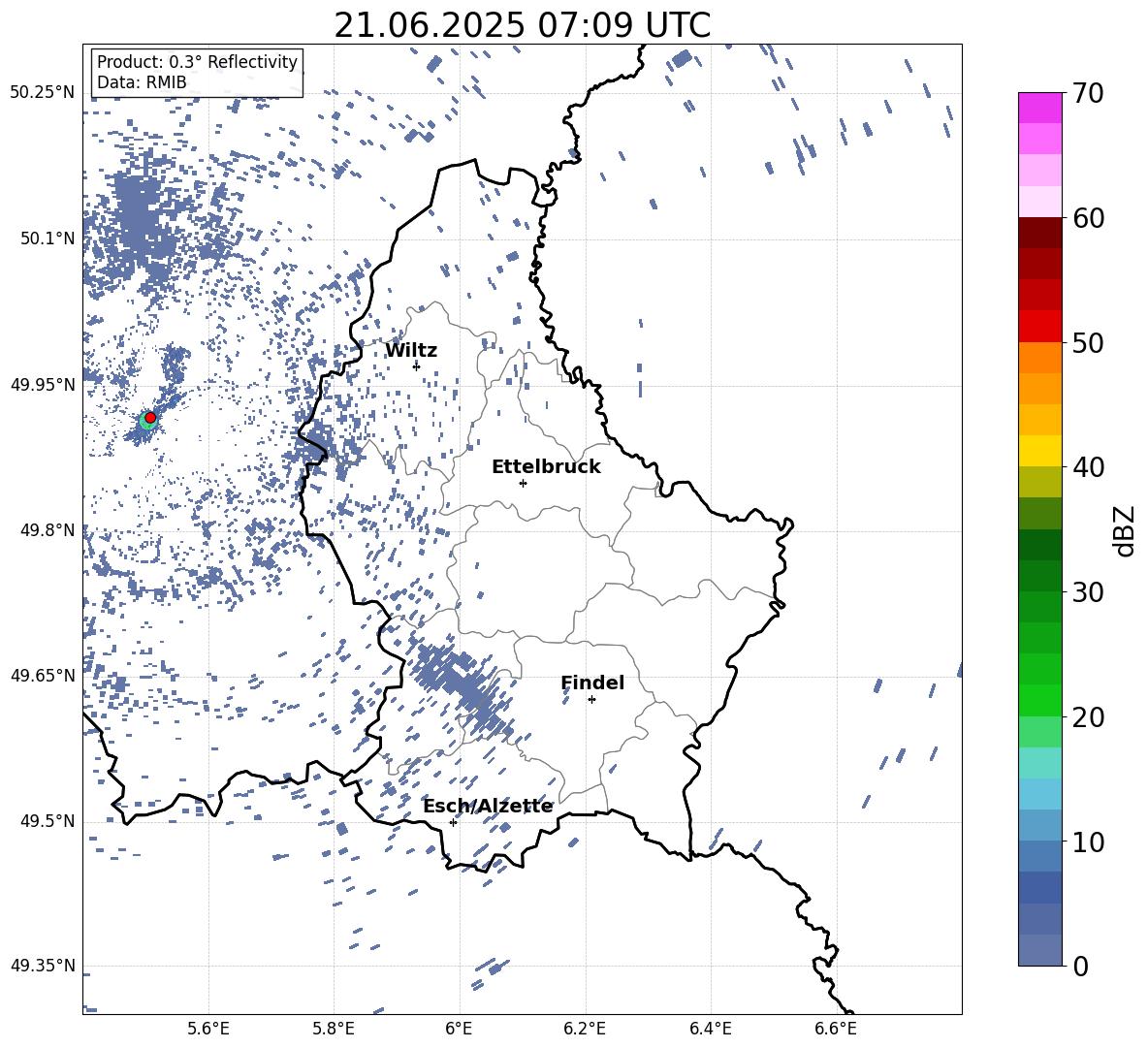The height and width of the screenshot is (1048, 1148).
Task: Click the colorbar tick label 30
Action: (x=1088, y=592)
